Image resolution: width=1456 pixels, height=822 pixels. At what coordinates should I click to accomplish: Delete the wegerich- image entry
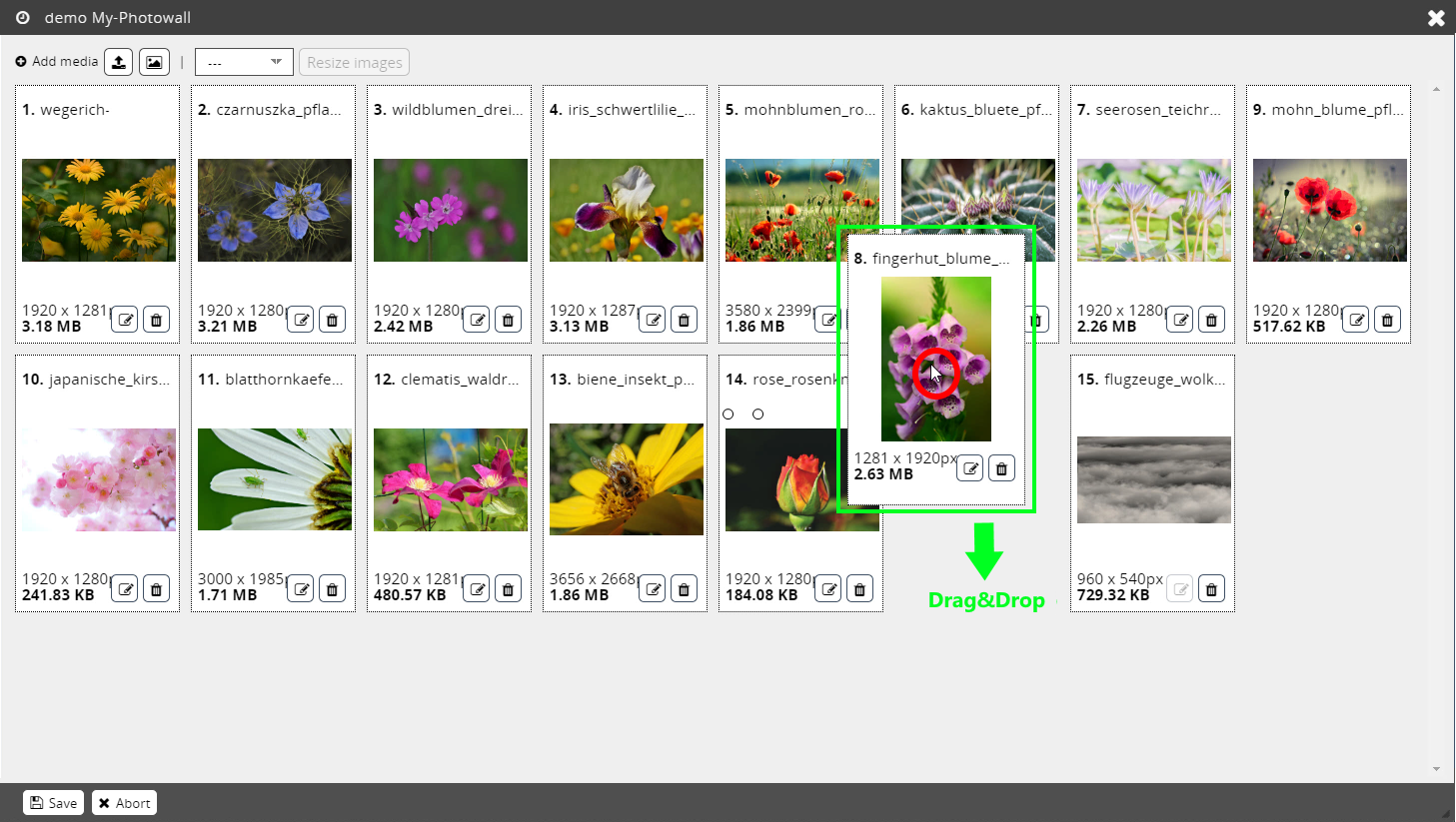[156, 320]
